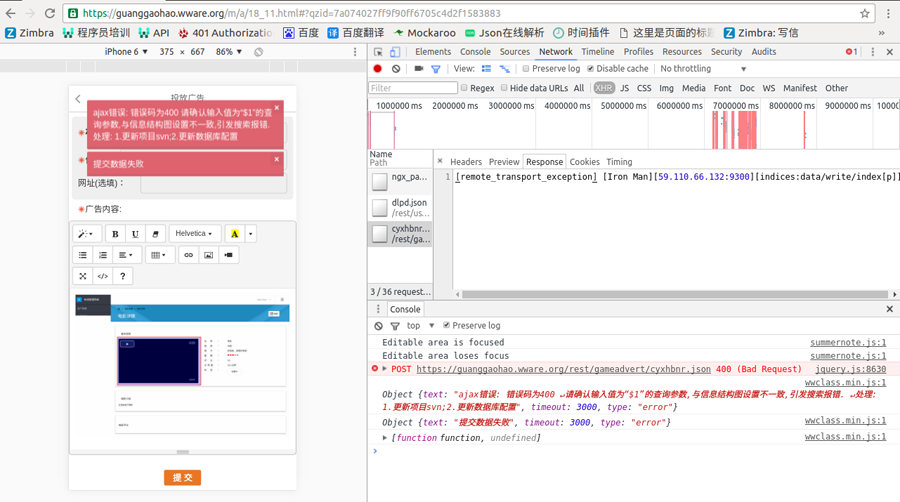The image size is (900, 502).
Task: Open the Headers tab of request
Action: click(x=466, y=162)
